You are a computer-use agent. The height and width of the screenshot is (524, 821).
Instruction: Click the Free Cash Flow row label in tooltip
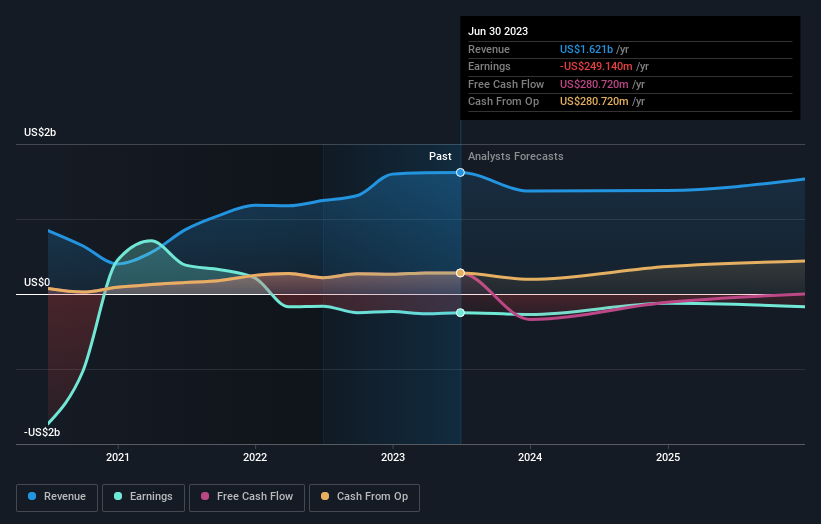click(x=506, y=84)
